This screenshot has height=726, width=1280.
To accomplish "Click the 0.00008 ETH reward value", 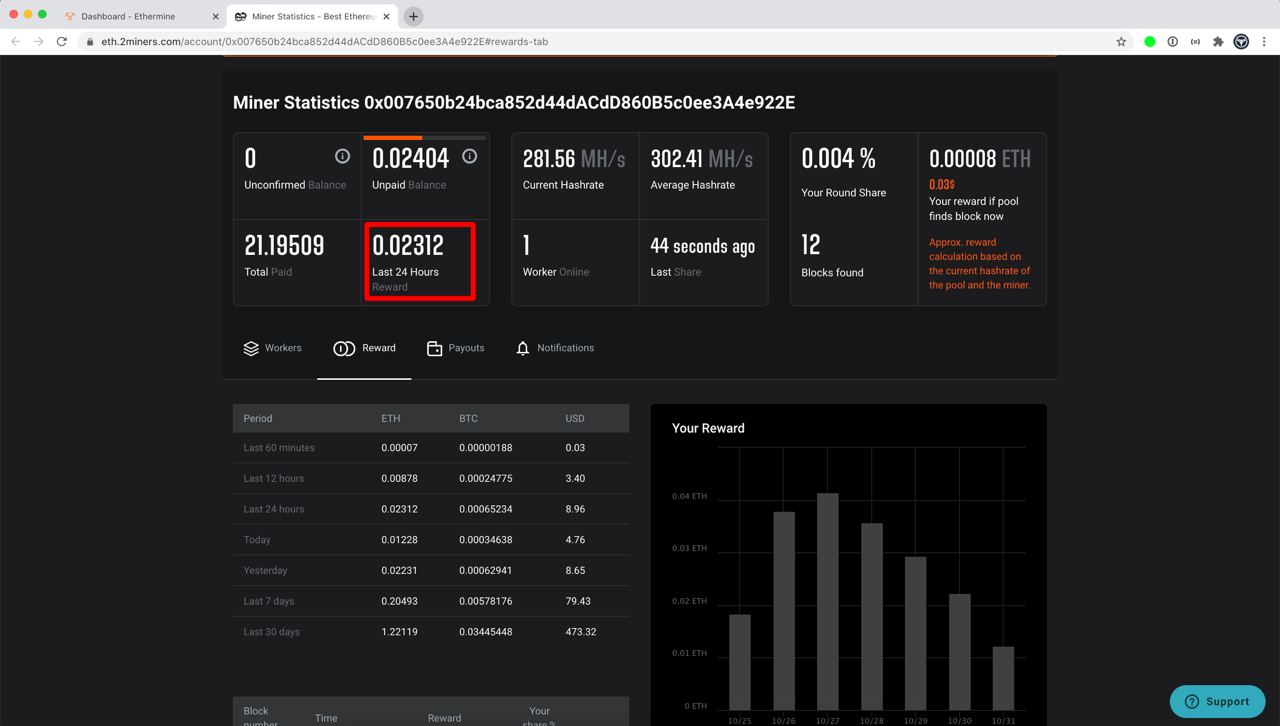I will point(980,158).
